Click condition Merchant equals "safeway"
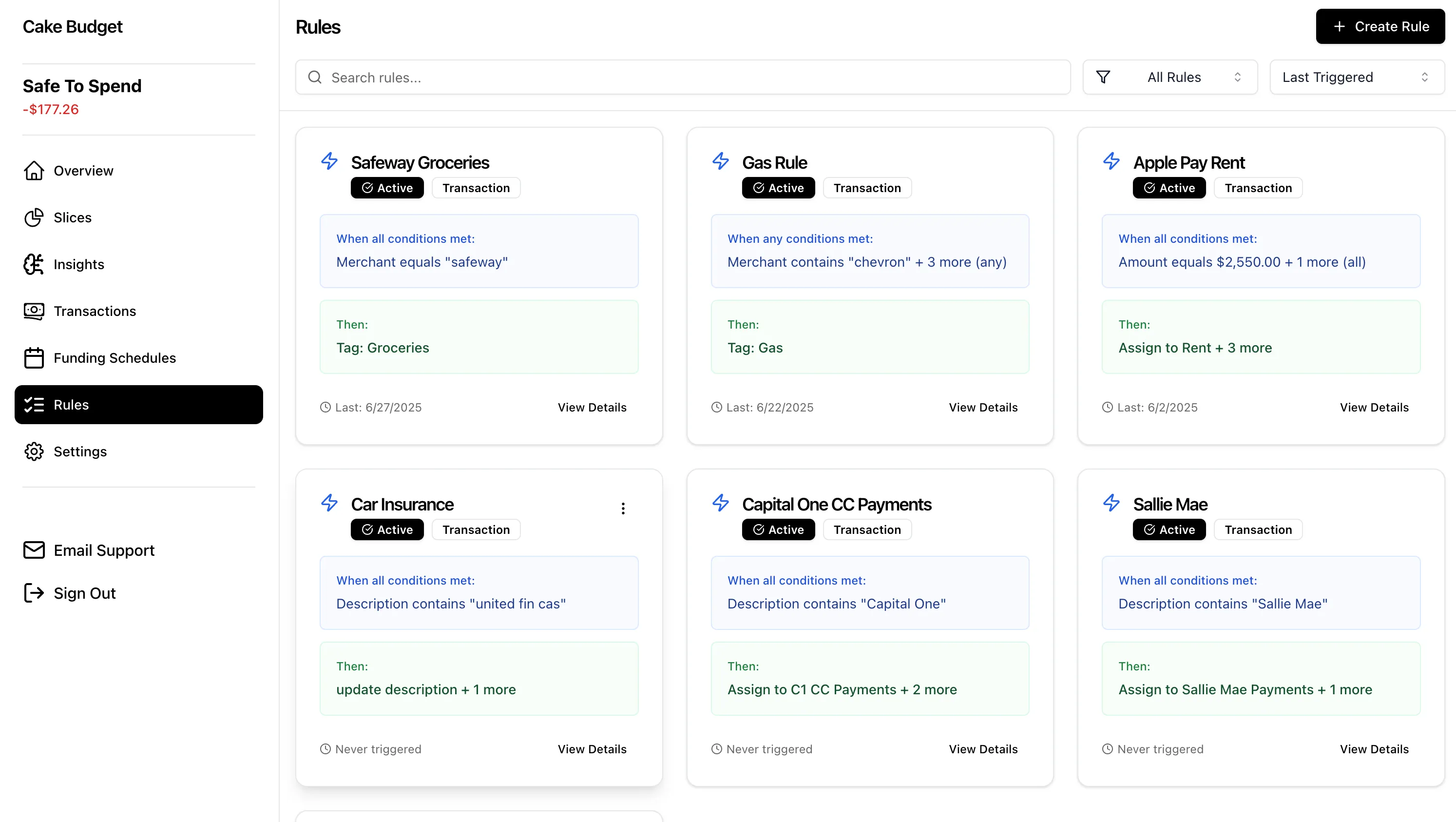 click(421, 262)
